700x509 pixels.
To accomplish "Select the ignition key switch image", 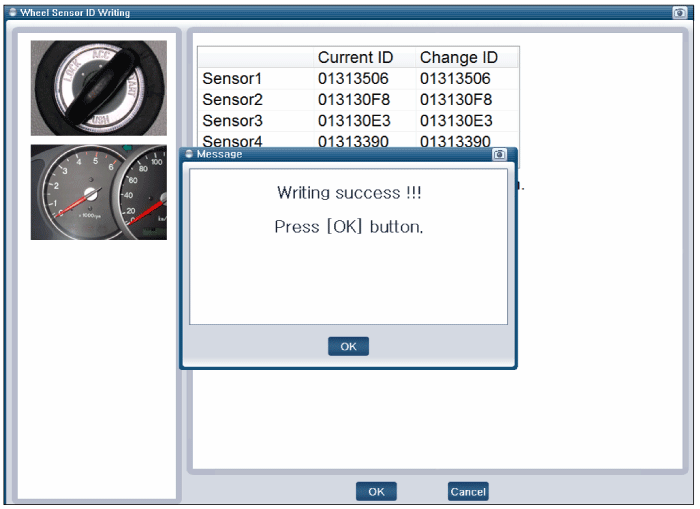I will pos(98,88).
